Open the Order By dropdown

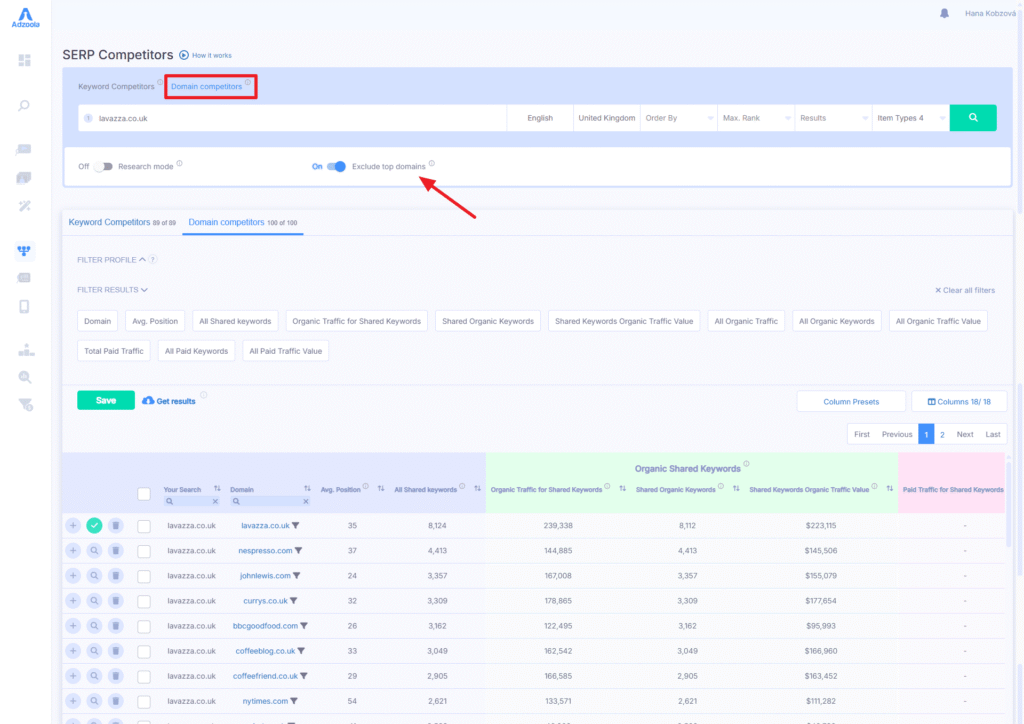tap(678, 117)
